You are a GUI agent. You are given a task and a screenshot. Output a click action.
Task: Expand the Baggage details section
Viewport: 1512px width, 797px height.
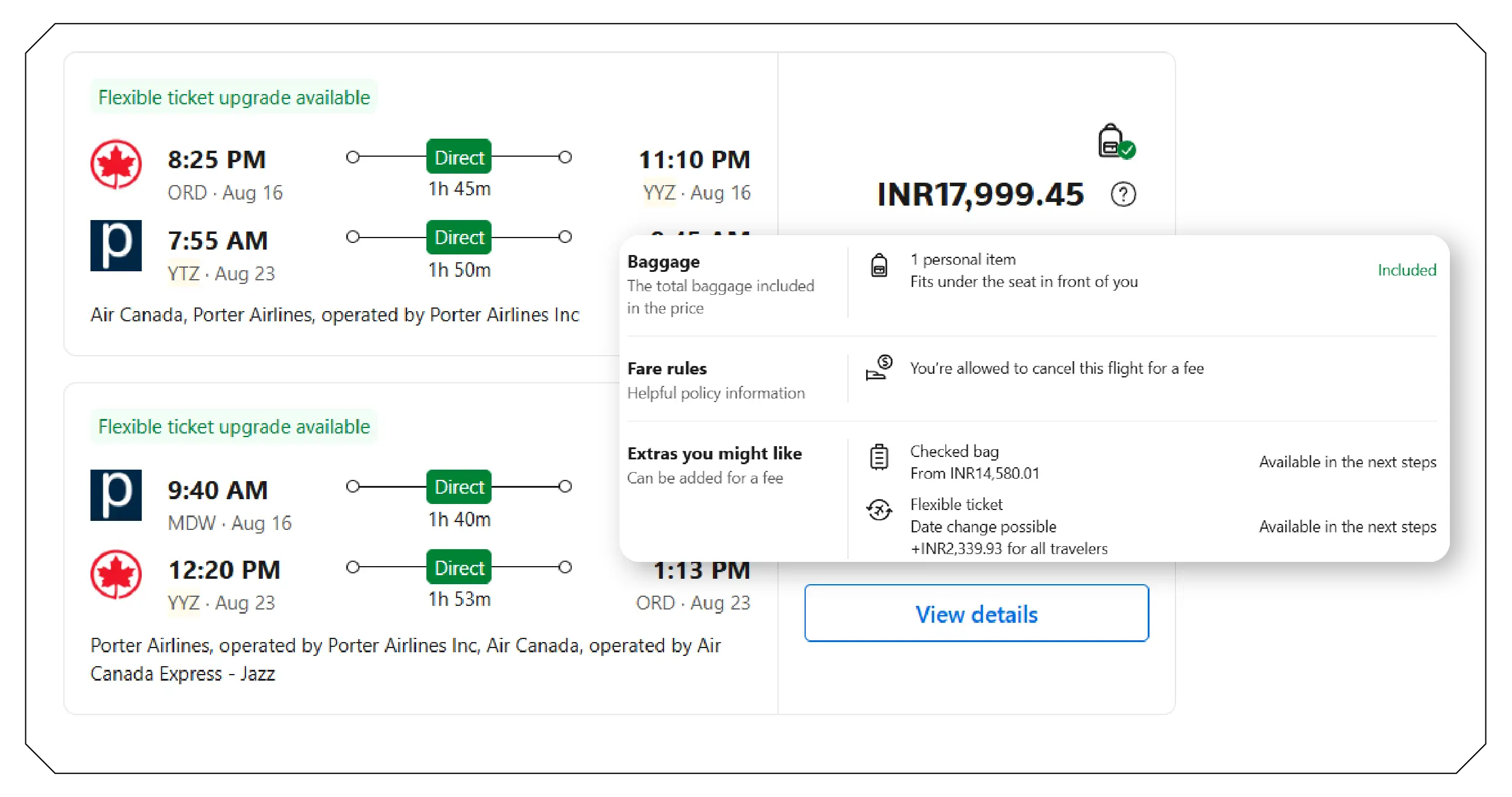tap(663, 262)
